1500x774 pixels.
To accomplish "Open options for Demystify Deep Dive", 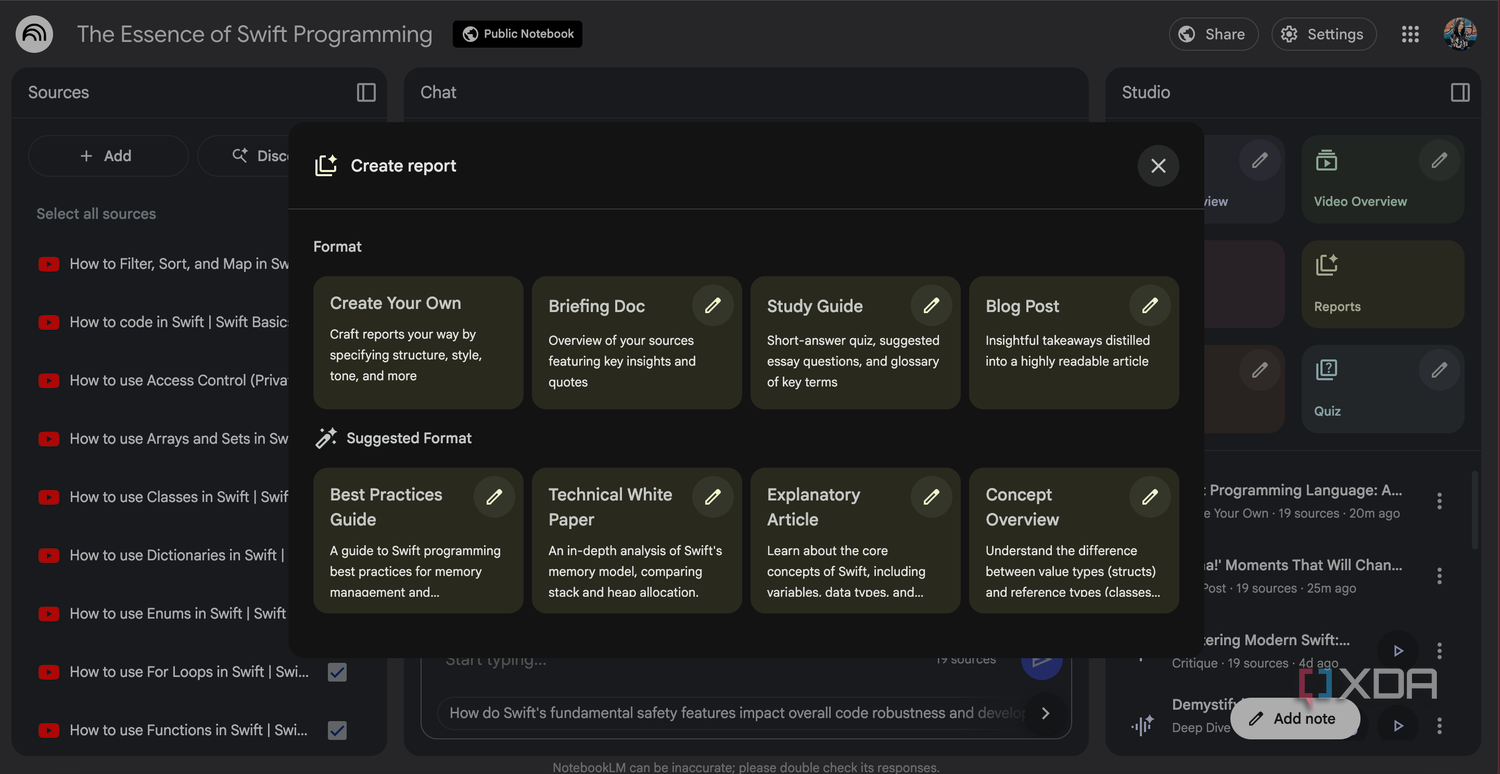I will click(1439, 726).
